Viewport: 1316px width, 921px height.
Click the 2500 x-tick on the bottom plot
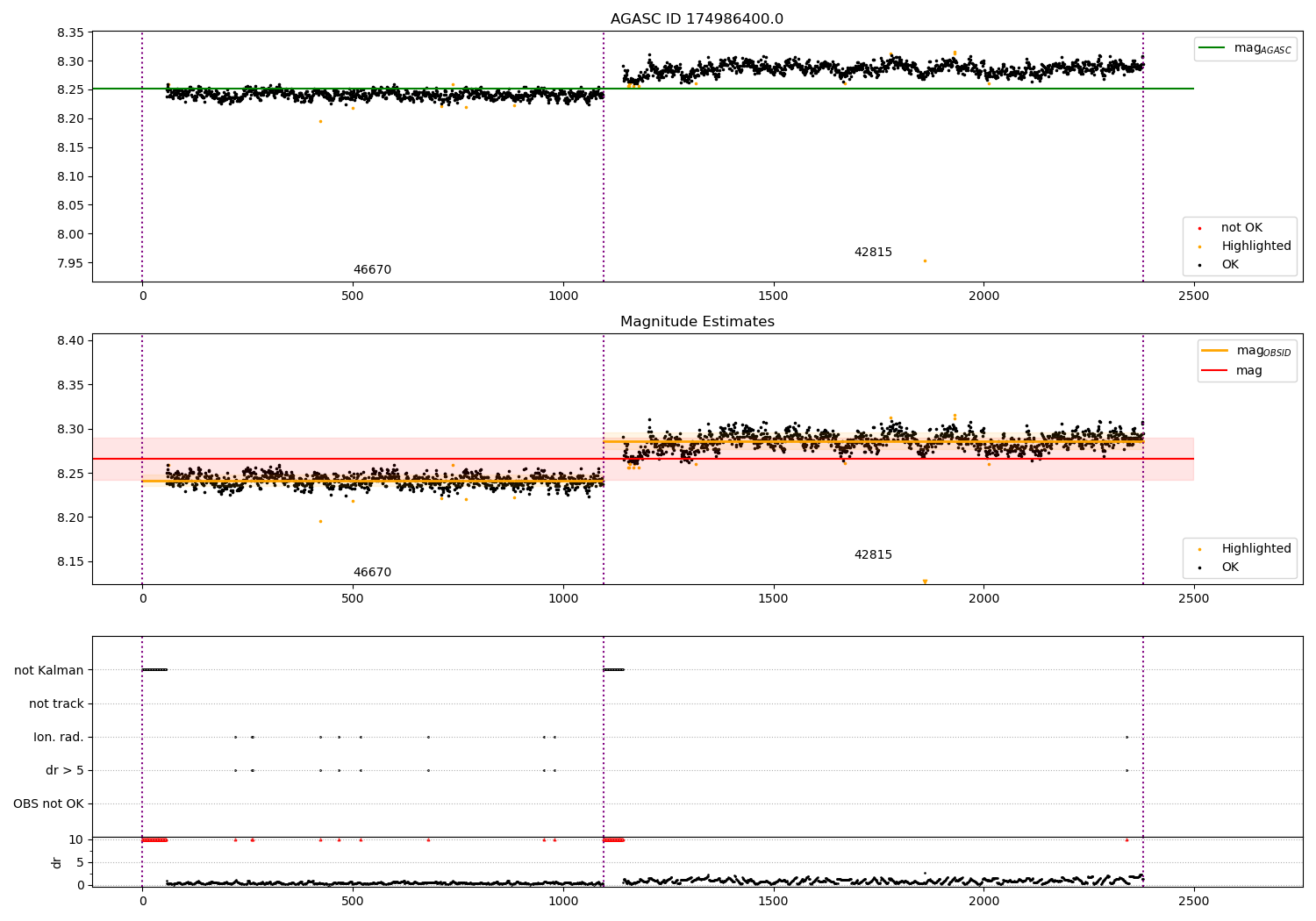click(x=1193, y=901)
